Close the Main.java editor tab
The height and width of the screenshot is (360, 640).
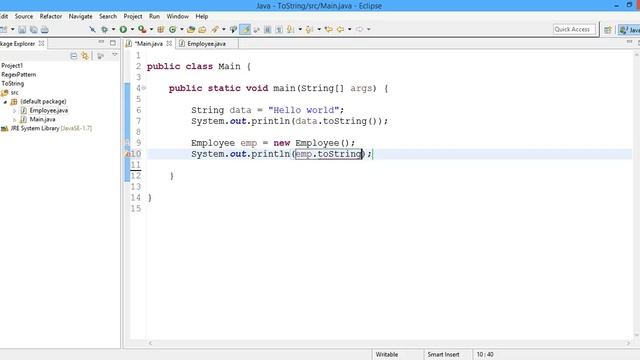point(169,43)
